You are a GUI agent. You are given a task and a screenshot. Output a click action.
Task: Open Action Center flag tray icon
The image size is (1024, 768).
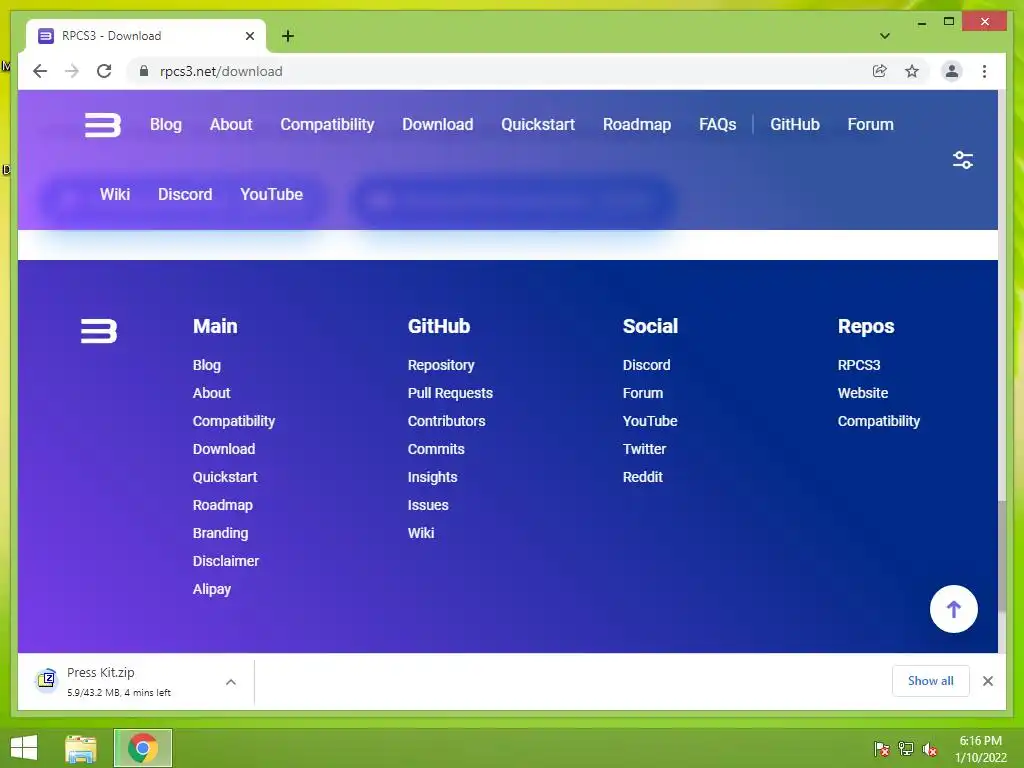[881, 749]
